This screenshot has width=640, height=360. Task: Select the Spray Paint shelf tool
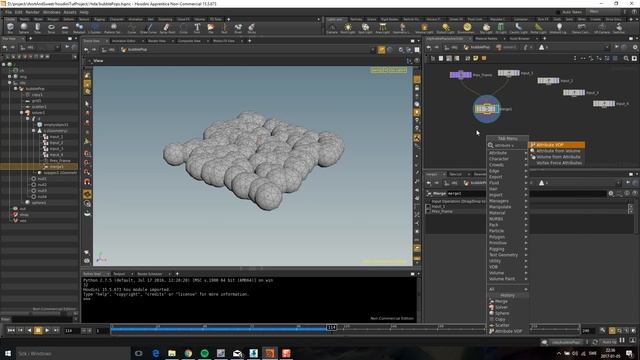click(x=167, y=28)
